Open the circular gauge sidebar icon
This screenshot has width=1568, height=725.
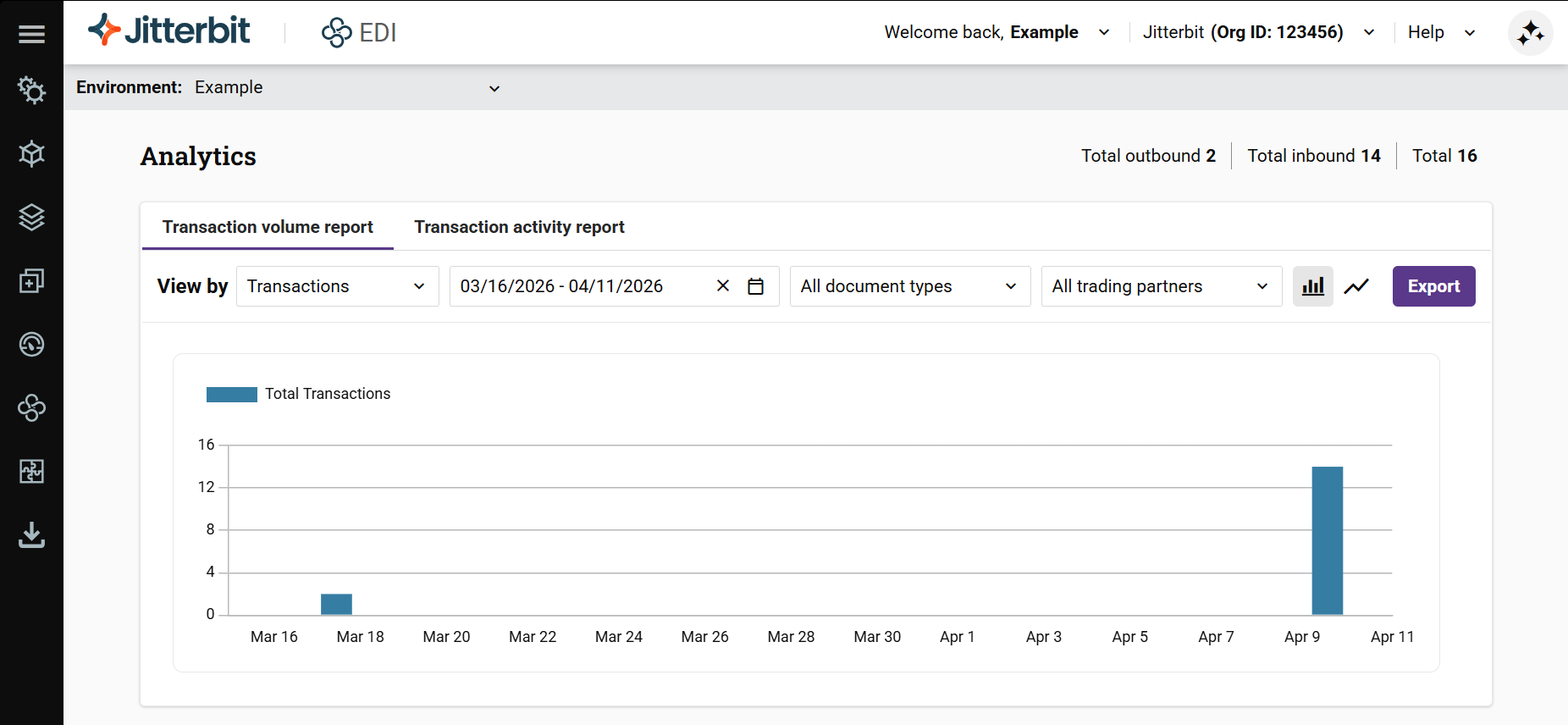31,344
